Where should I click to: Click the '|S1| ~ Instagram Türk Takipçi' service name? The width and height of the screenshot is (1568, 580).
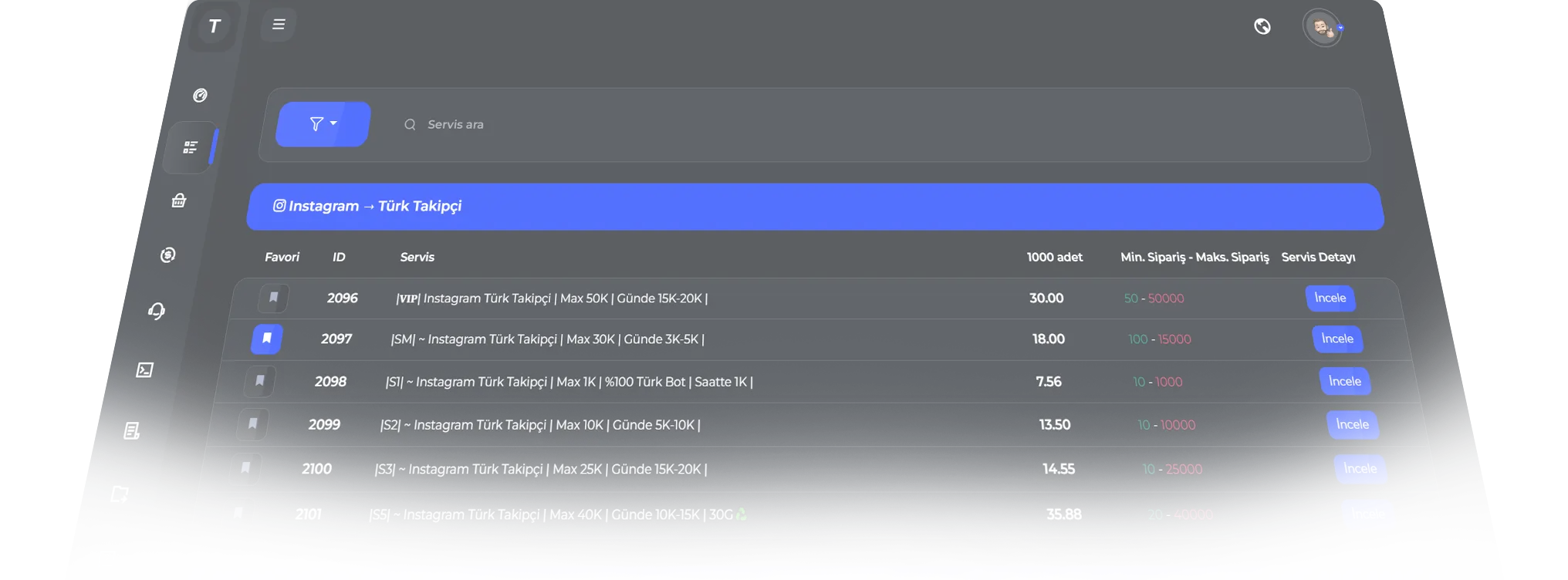569,382
